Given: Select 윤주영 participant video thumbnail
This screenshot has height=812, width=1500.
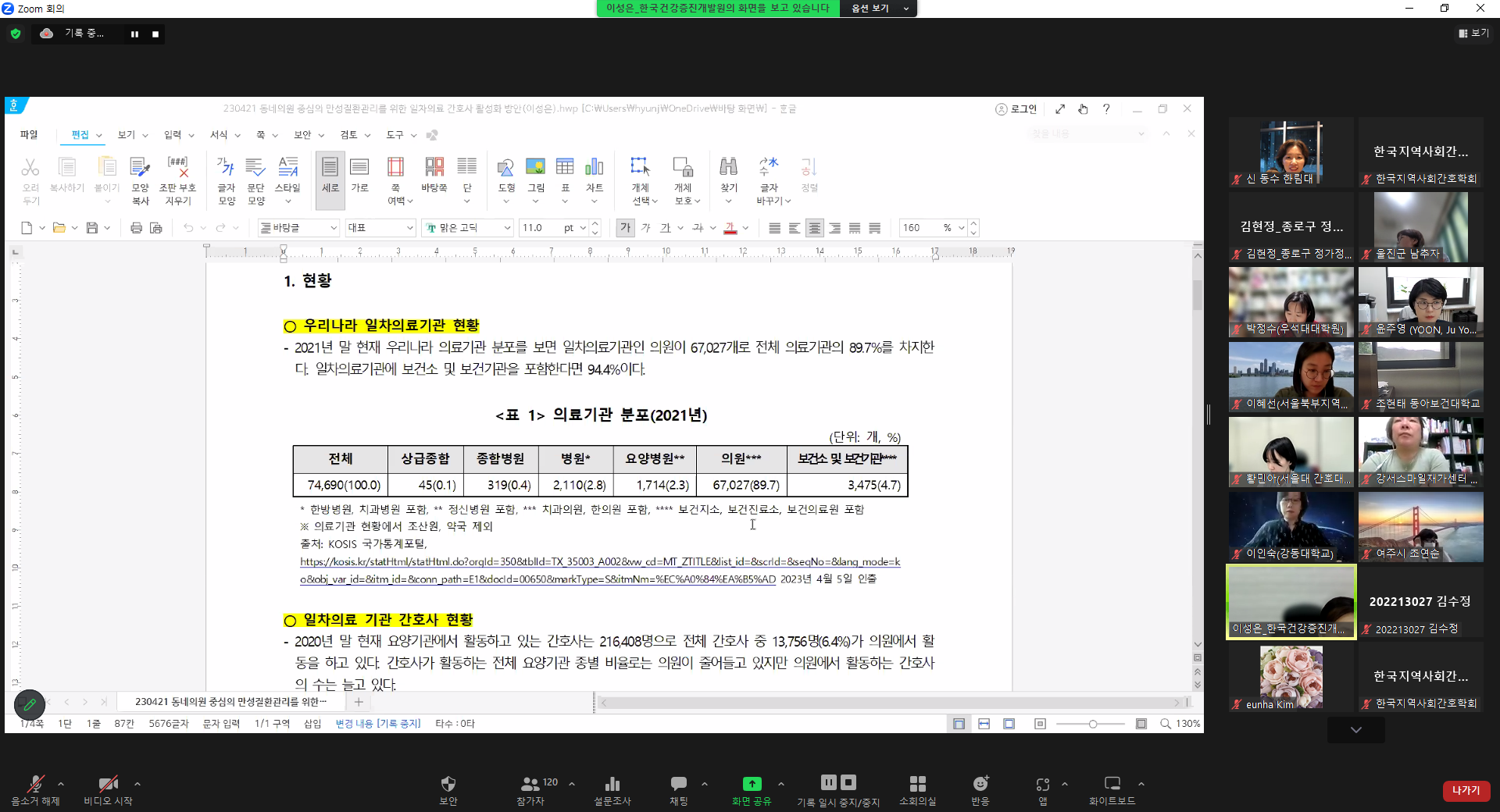Looking at the screenshot, I should tap(1420, 302).
